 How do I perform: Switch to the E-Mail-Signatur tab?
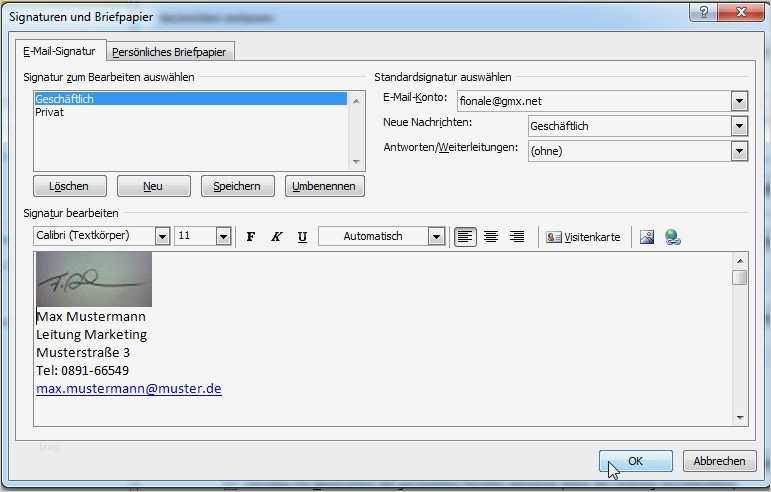point(59,51)
